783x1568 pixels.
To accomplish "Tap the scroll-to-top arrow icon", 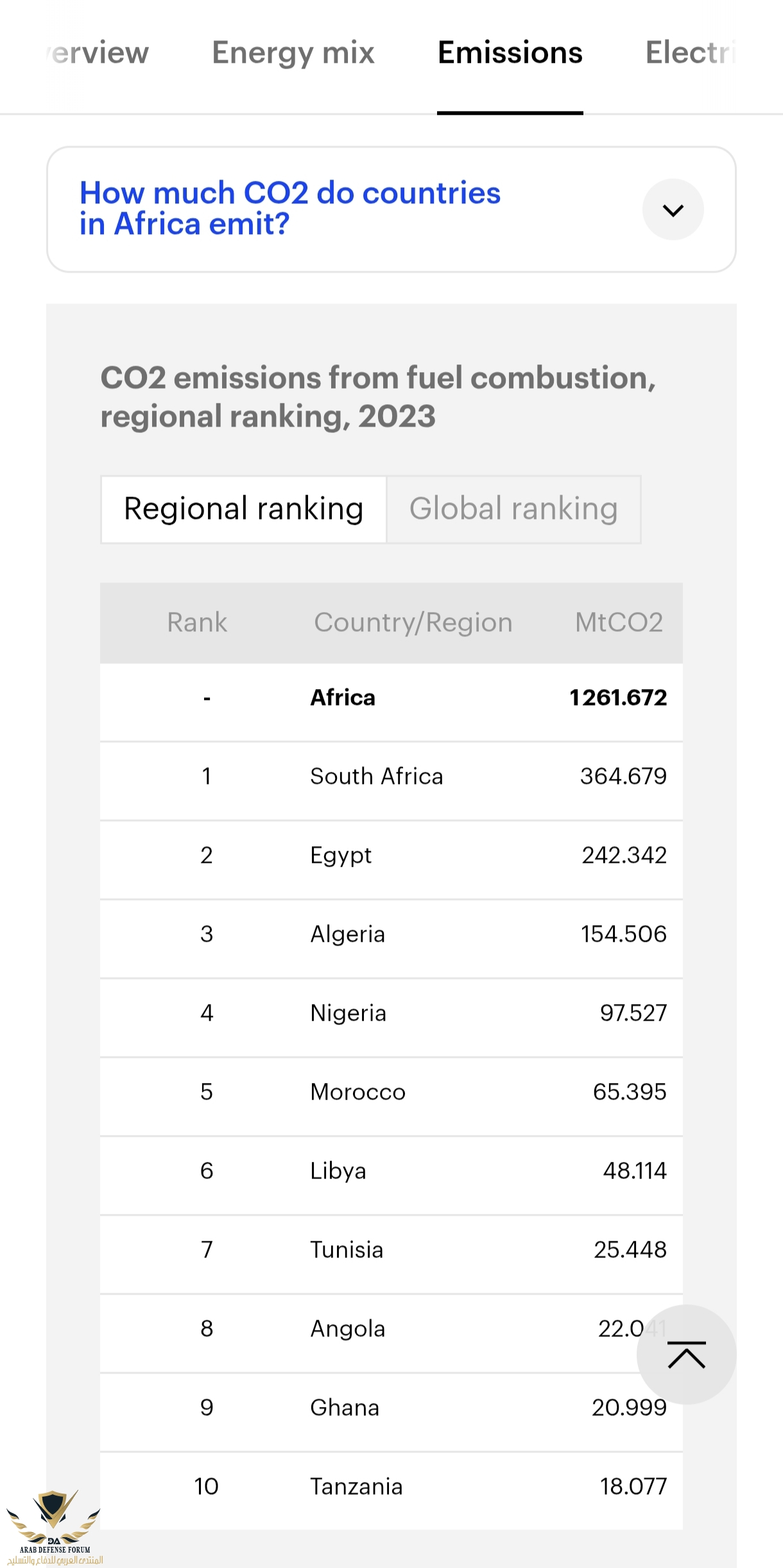I will point(686,1354).
